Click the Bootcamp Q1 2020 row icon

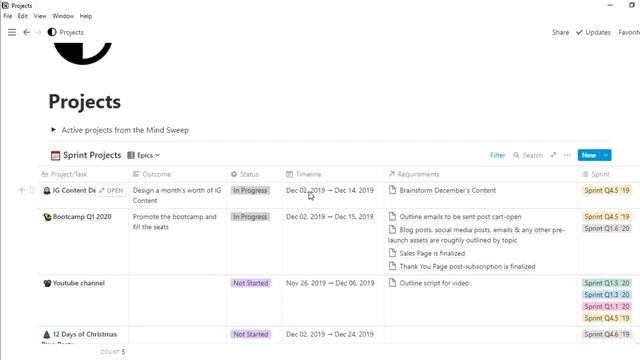point(47,217)
